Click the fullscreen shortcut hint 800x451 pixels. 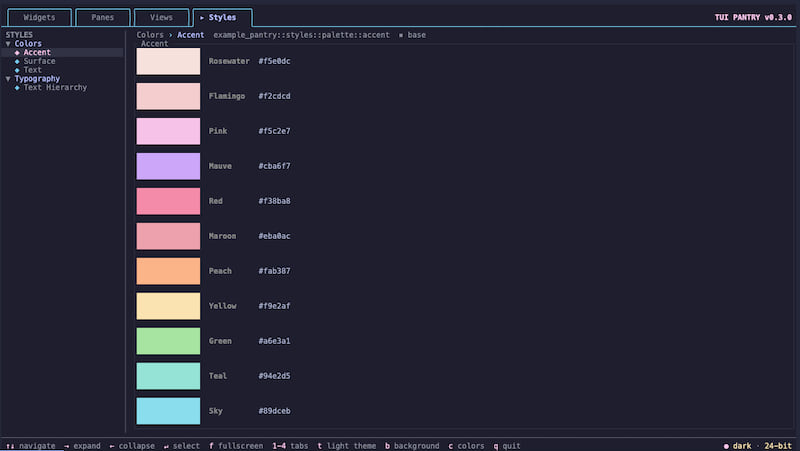[x=236, y=446]
